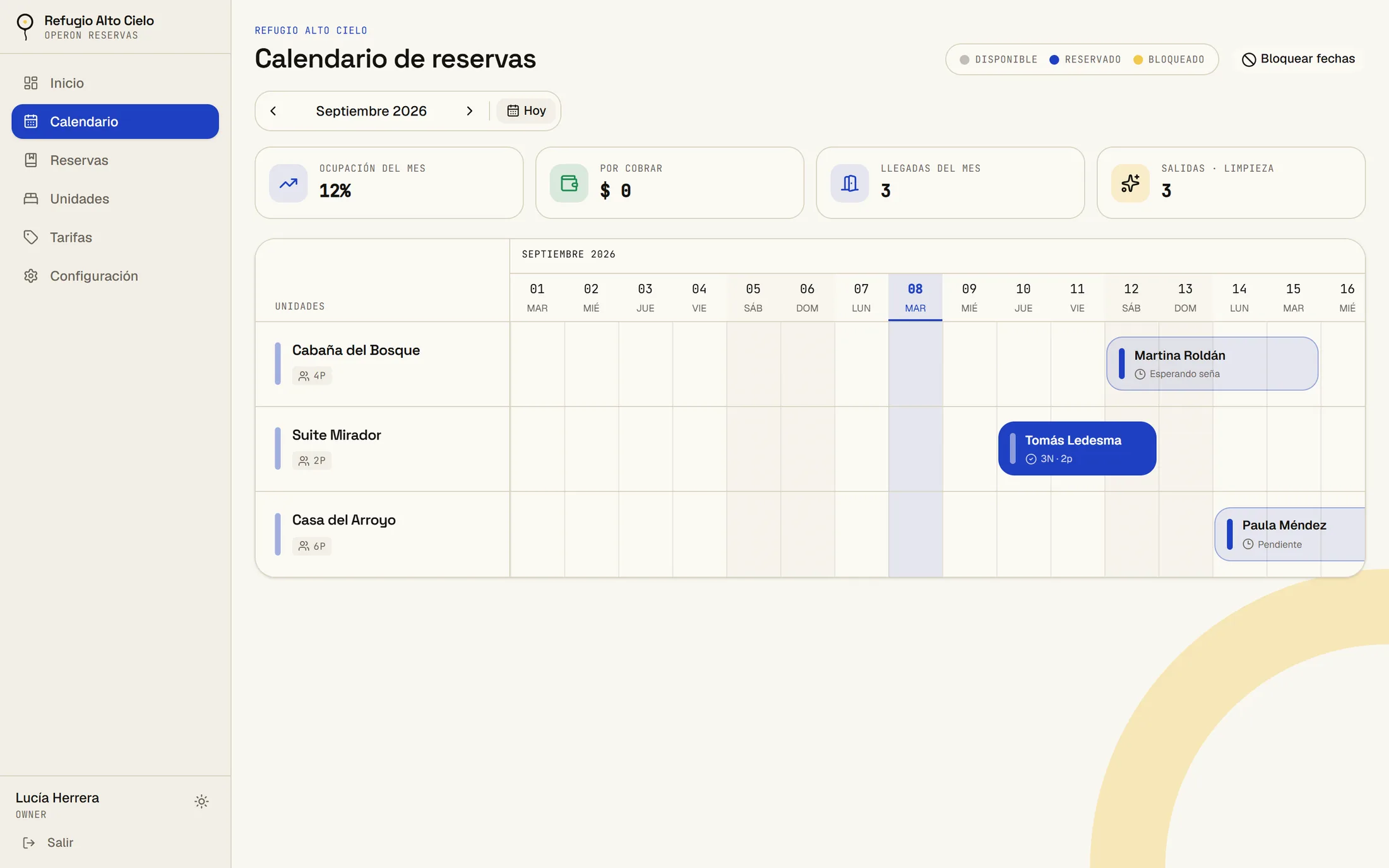Click the occupancy trend icon

[289, 183]
